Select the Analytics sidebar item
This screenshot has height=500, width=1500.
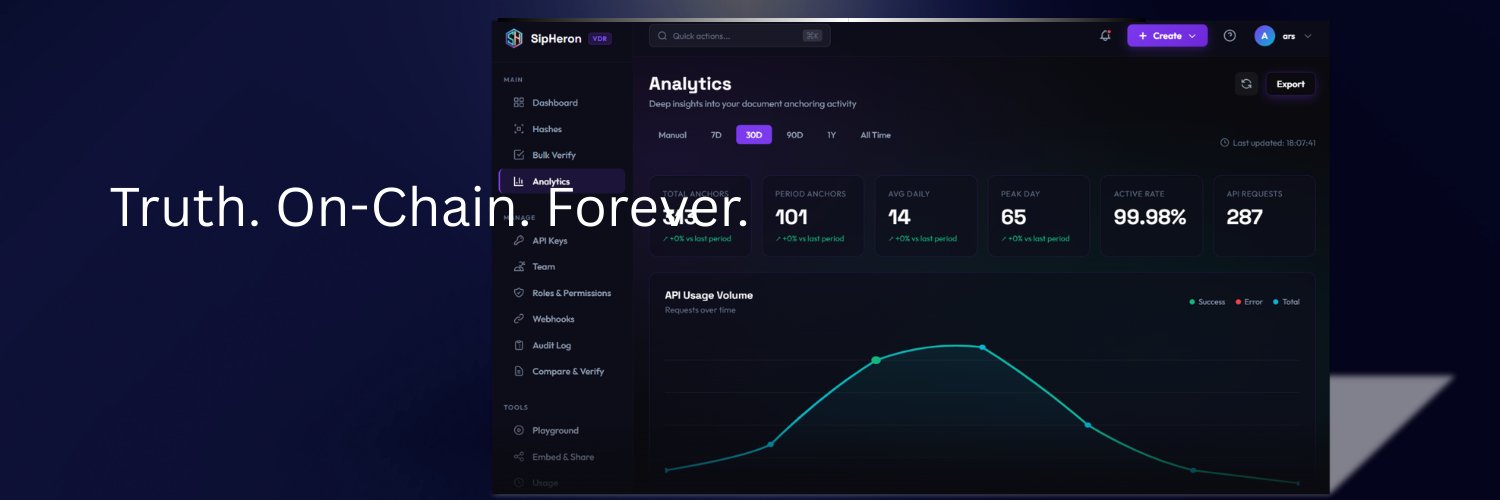562,181
